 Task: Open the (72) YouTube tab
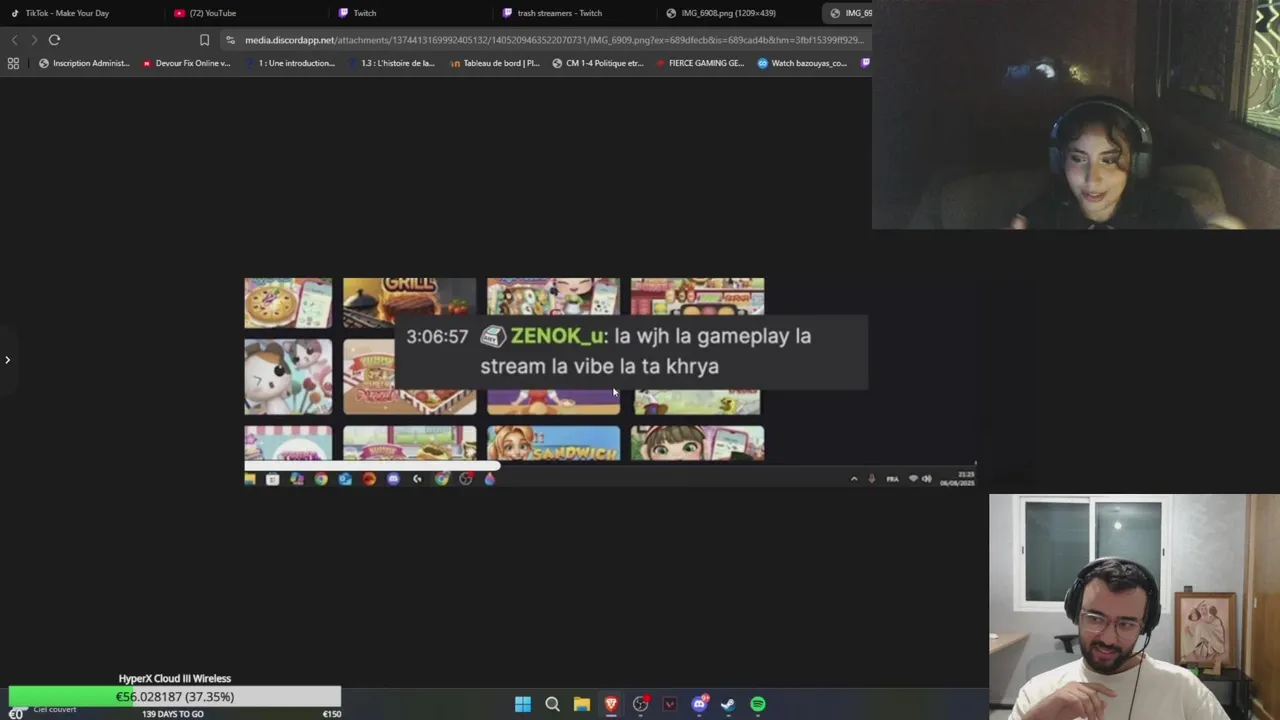coord(205,13)
